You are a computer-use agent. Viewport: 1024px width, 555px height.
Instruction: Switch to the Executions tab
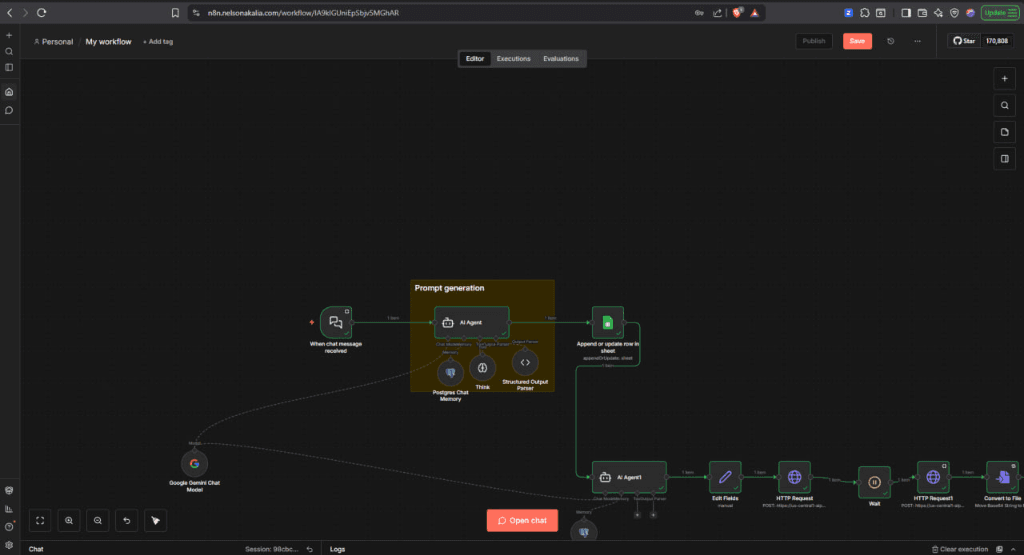click(514, 59)
